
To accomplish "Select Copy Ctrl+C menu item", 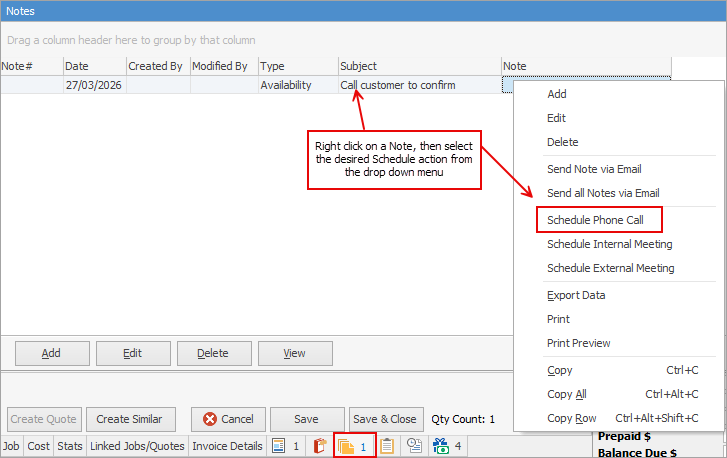I will 619,370.
